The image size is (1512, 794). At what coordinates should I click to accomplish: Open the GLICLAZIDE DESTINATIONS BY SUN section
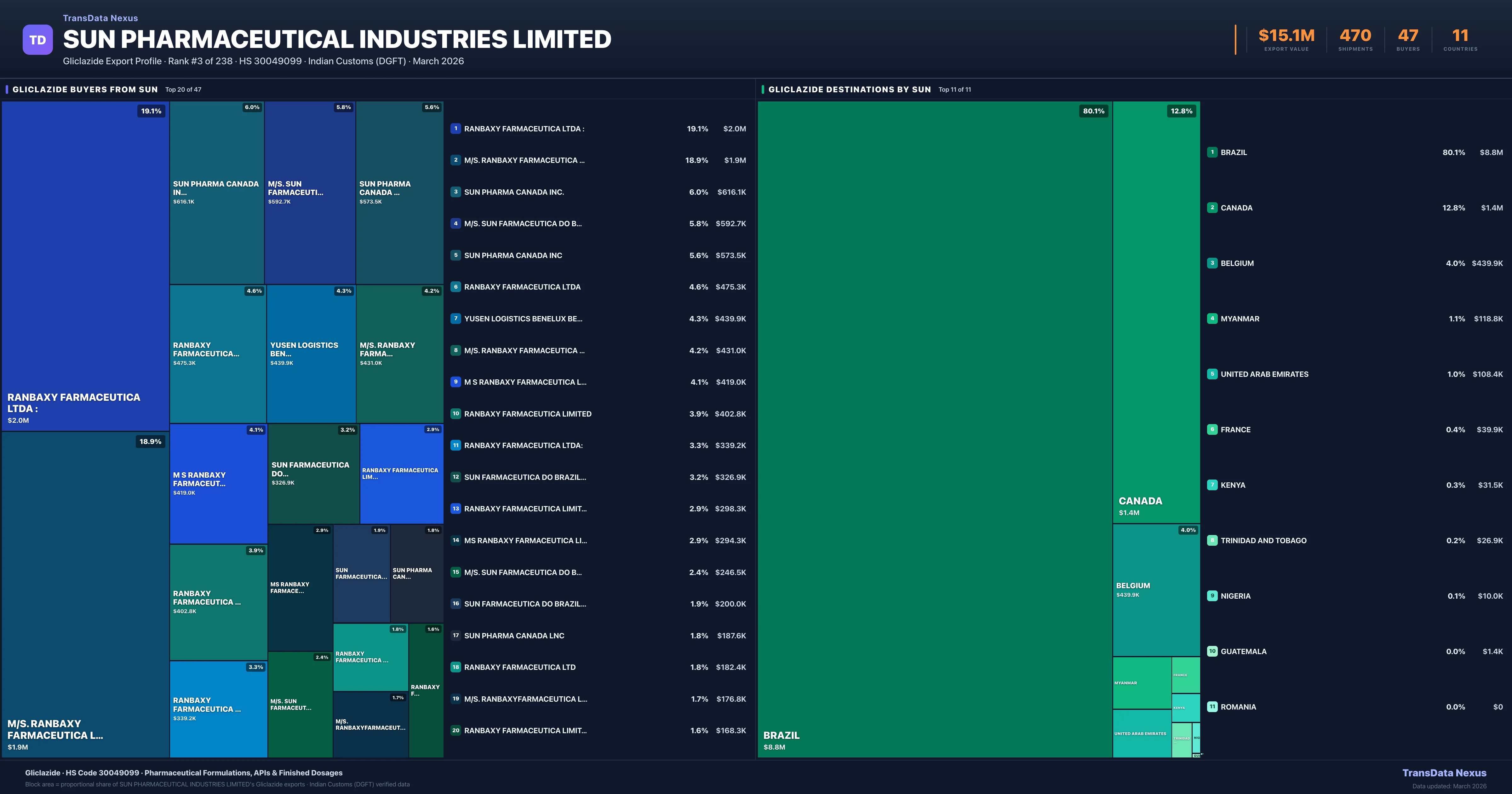click(x=849, y=89)
